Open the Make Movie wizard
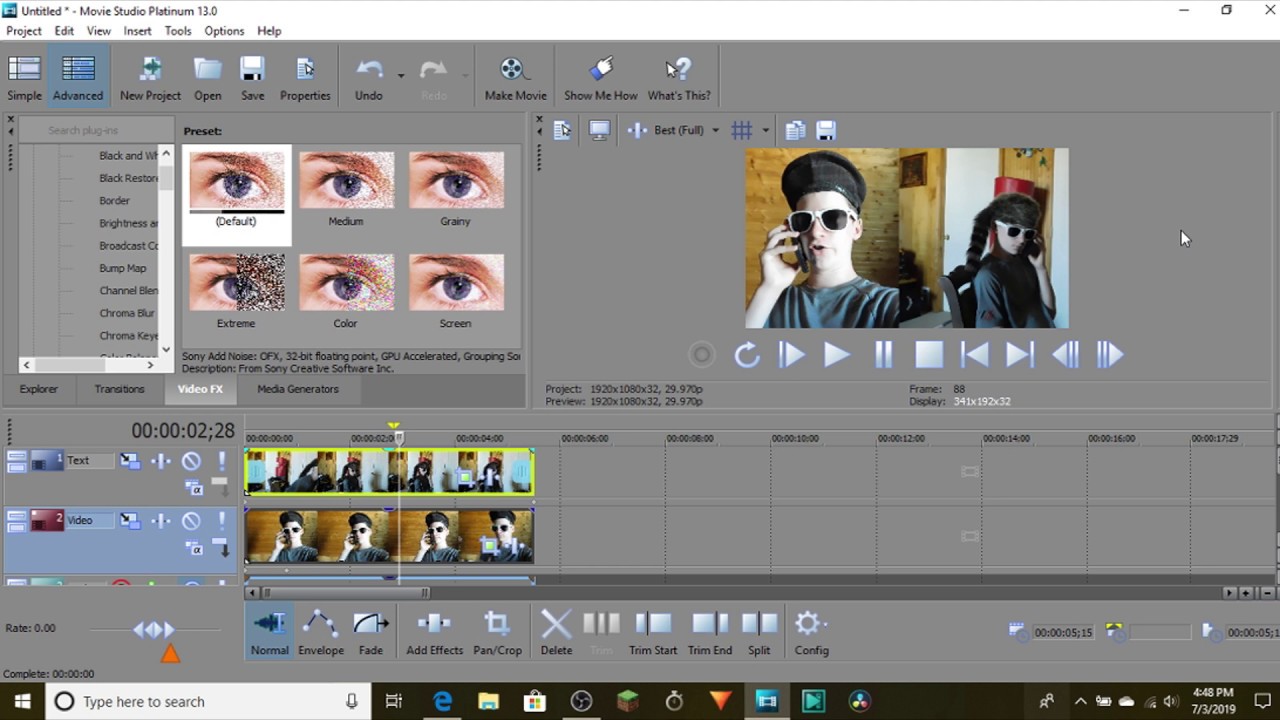The image size is (1280, 720). pos(515,79)
